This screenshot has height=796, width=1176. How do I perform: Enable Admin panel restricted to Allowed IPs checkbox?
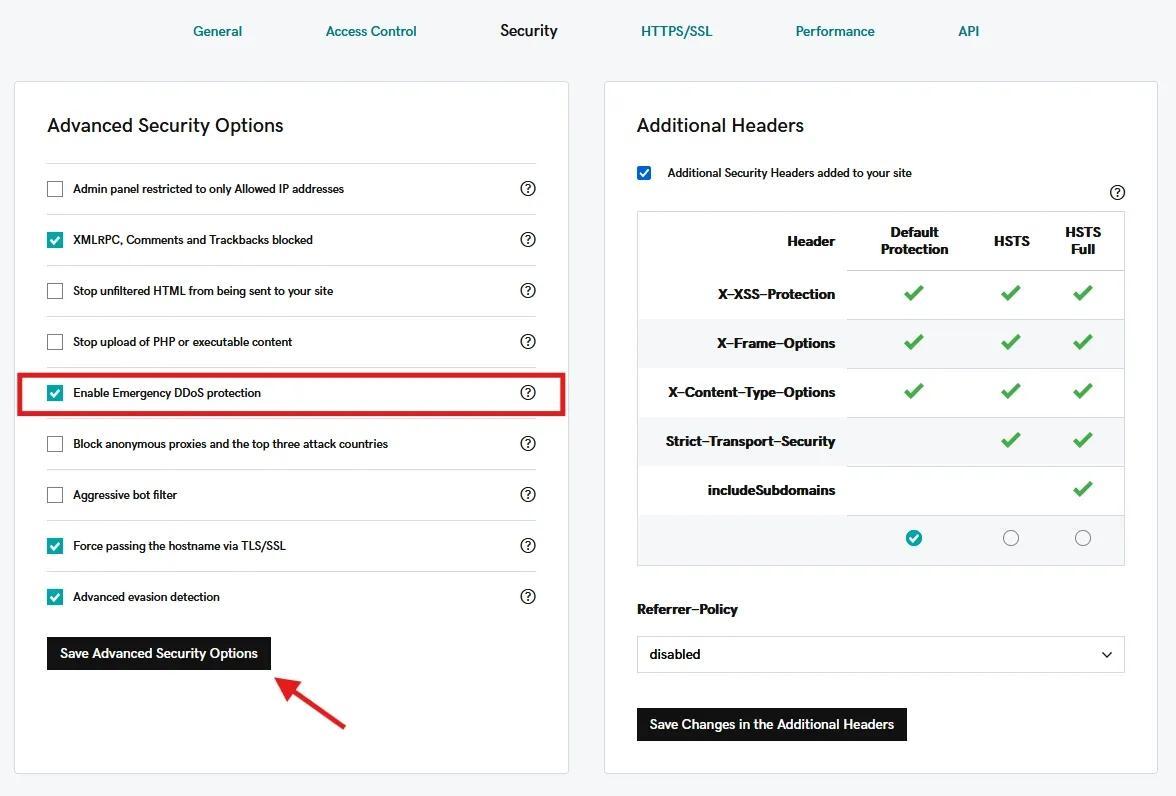(x=55, y=189)
